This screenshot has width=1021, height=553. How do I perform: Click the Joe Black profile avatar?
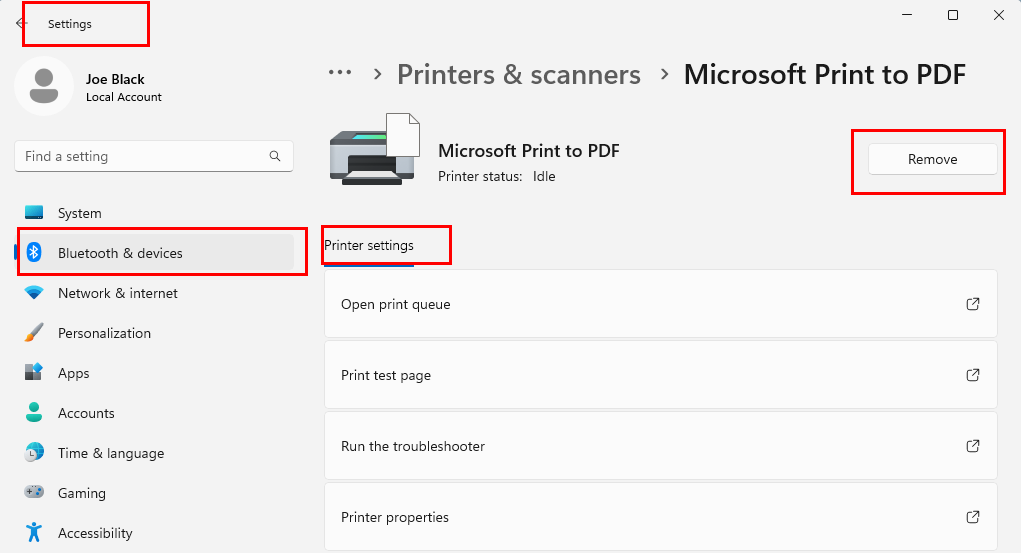(x=44, y=86)
